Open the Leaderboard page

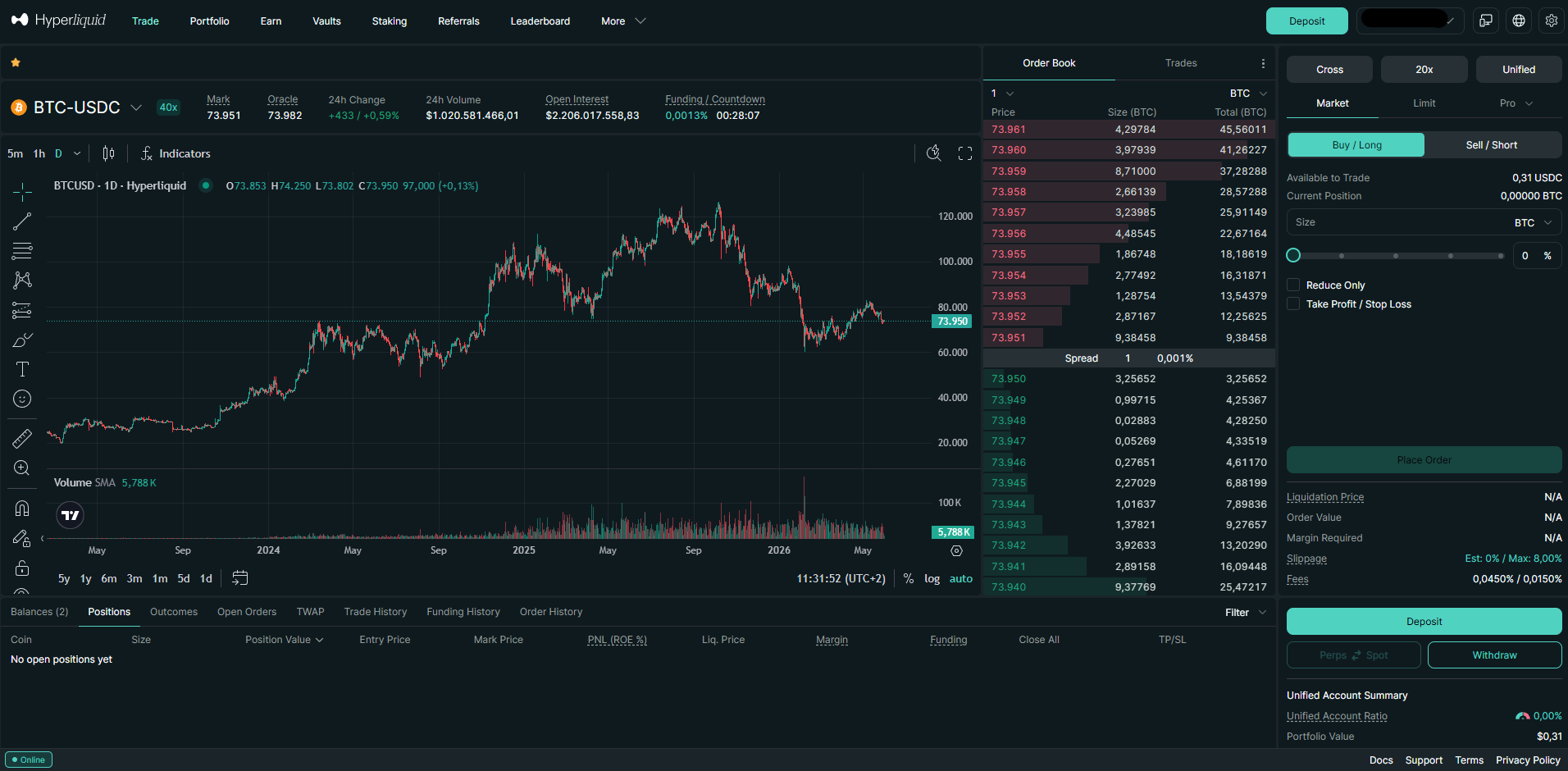point(540,21)
